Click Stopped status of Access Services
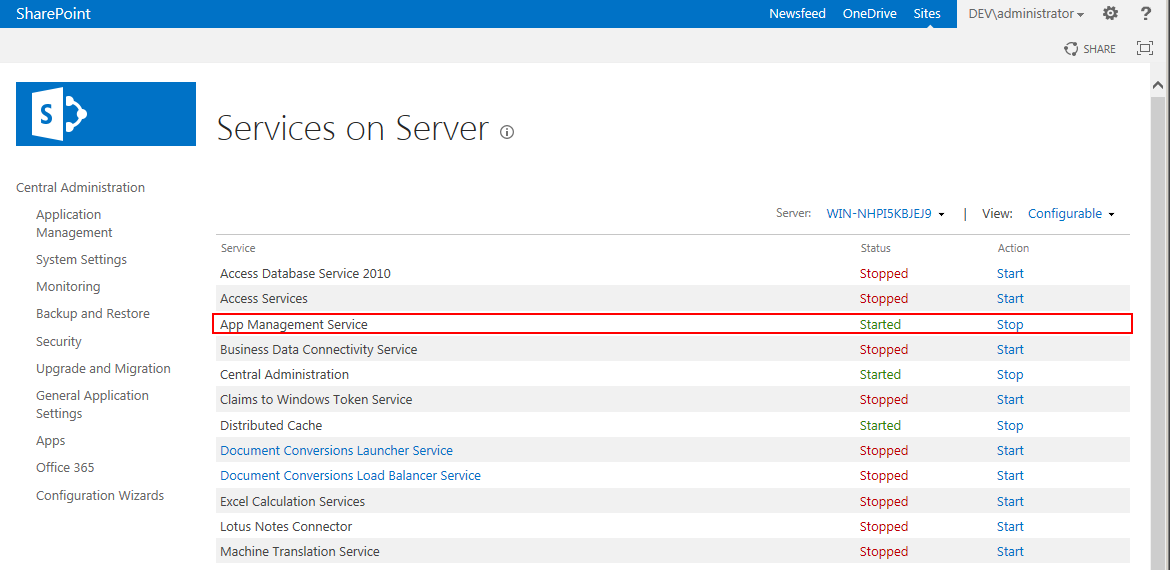 (x=884, y=298)
